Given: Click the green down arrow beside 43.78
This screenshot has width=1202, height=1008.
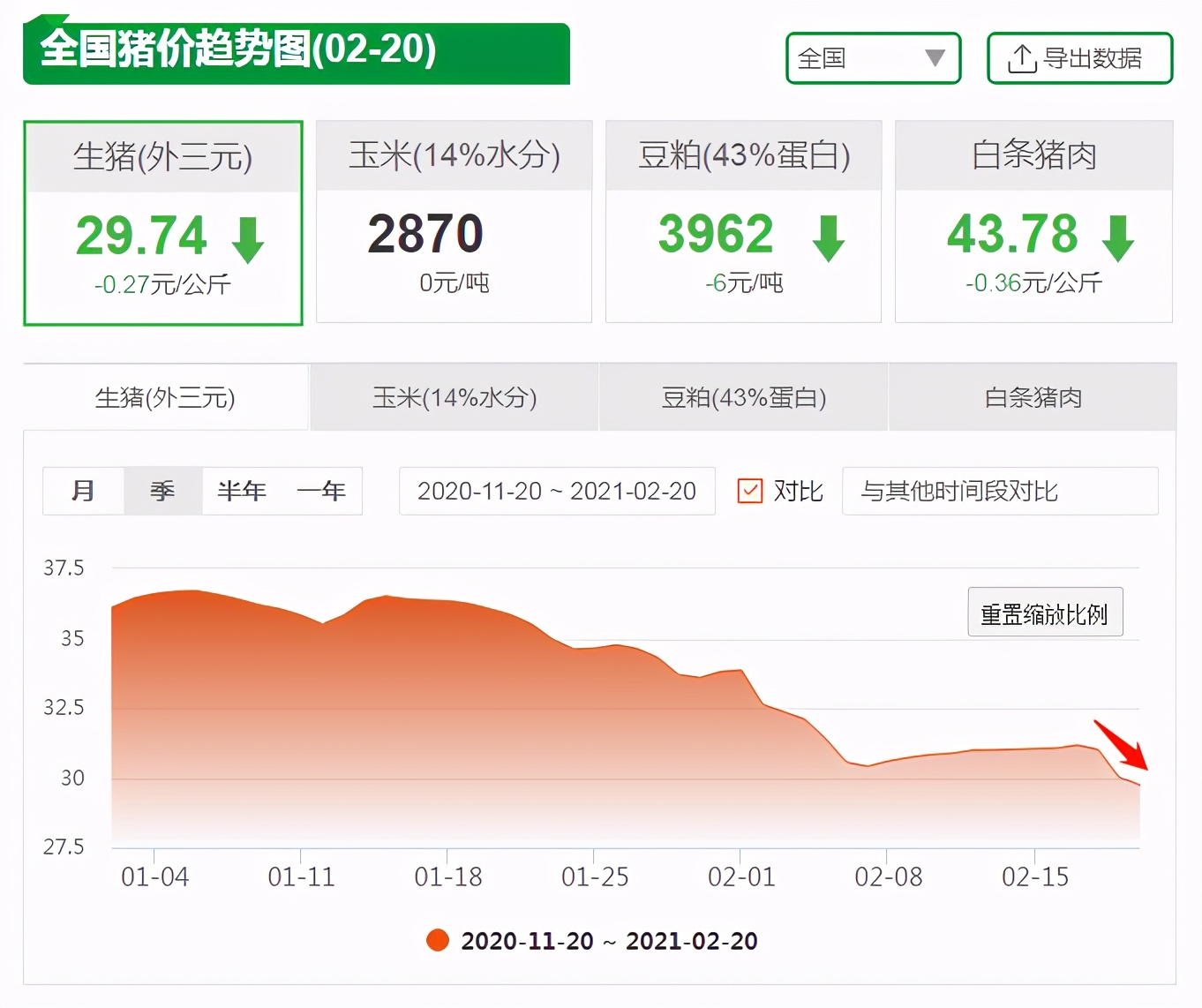Looking at the screenshot, I should pyautogui.click(x=1117, y=238).
